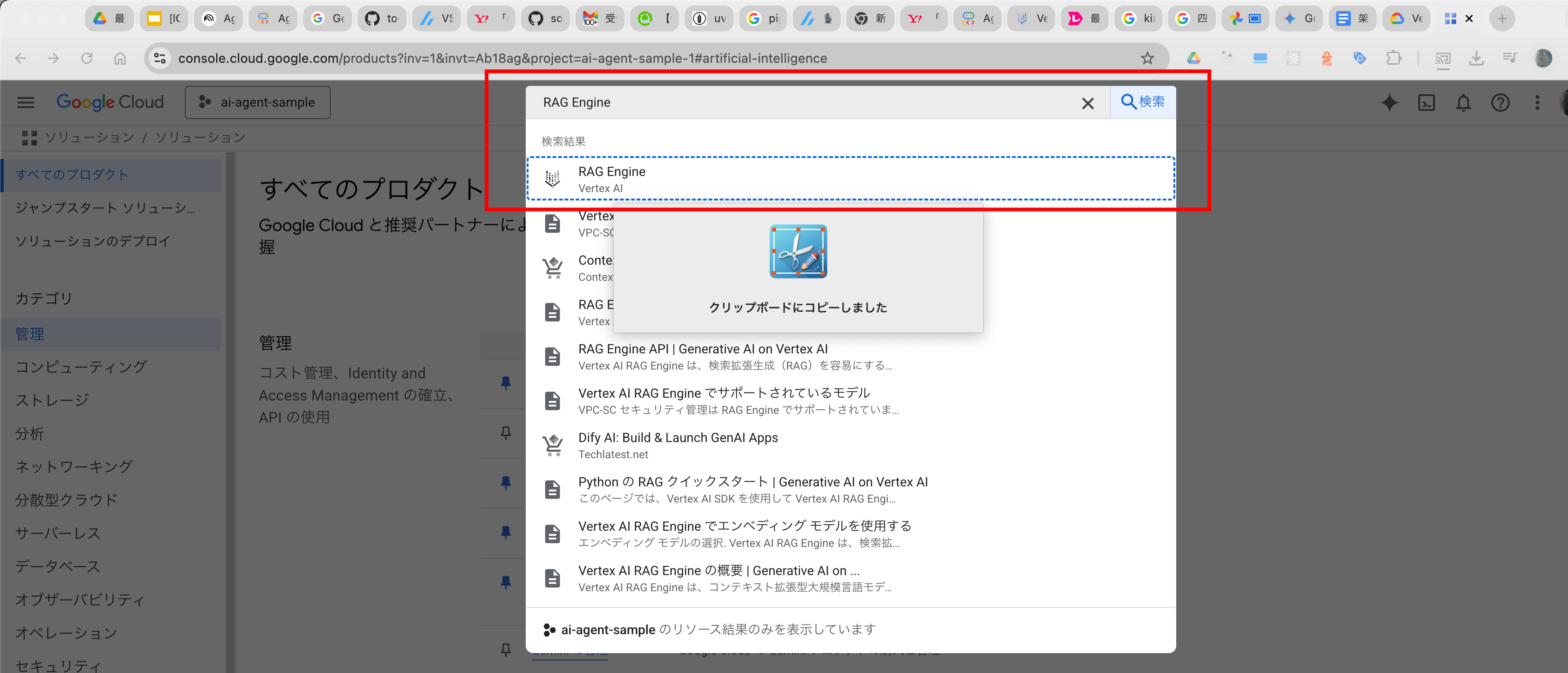Select the RAG Engine Vertex AI result
Screen dimensions: 1568x673
pyautogui.click(x=851, y=179)
